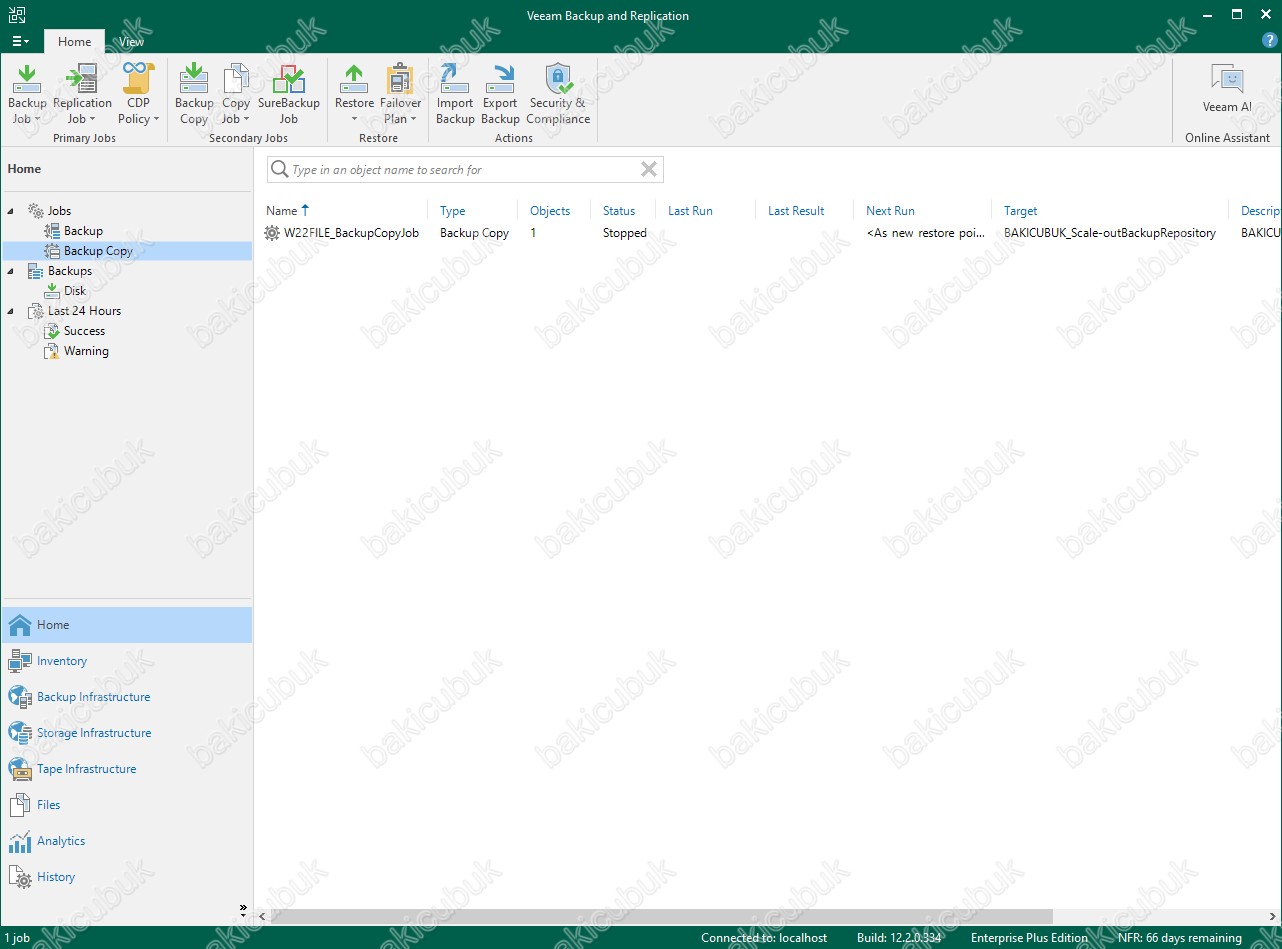Open the Home navigation view
Image resolution: width=1282 pixels, height=949 pixels.
(x=126, y=625)
